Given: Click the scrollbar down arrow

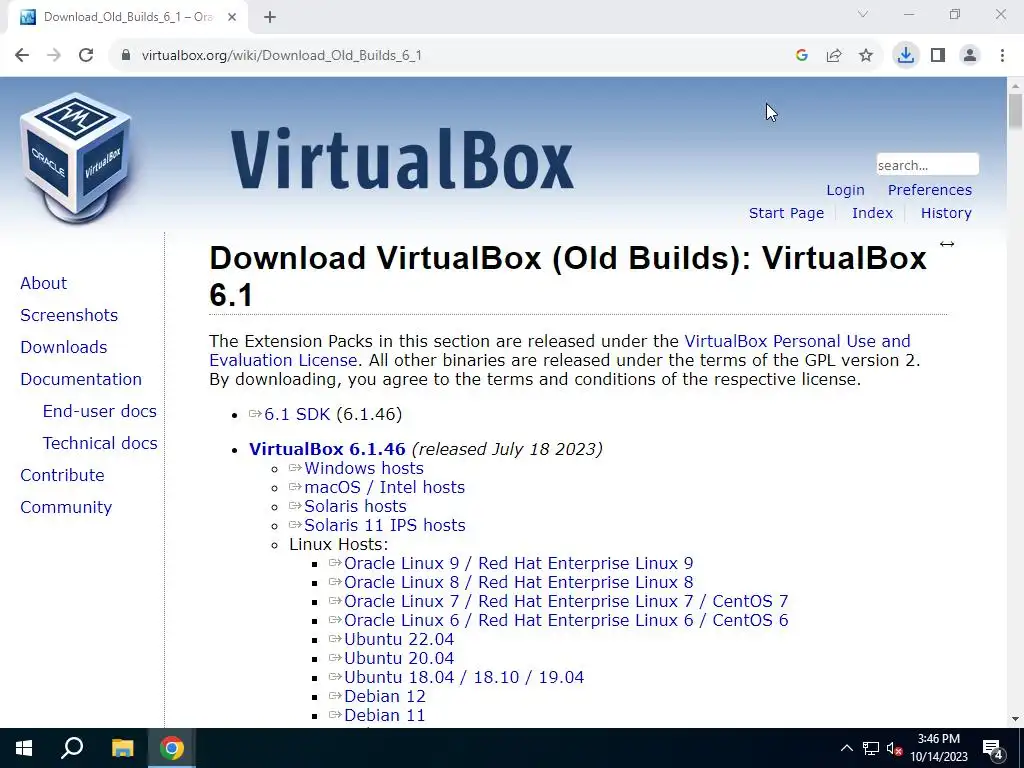Looking at the screenshot, I should click(1016, 719).
